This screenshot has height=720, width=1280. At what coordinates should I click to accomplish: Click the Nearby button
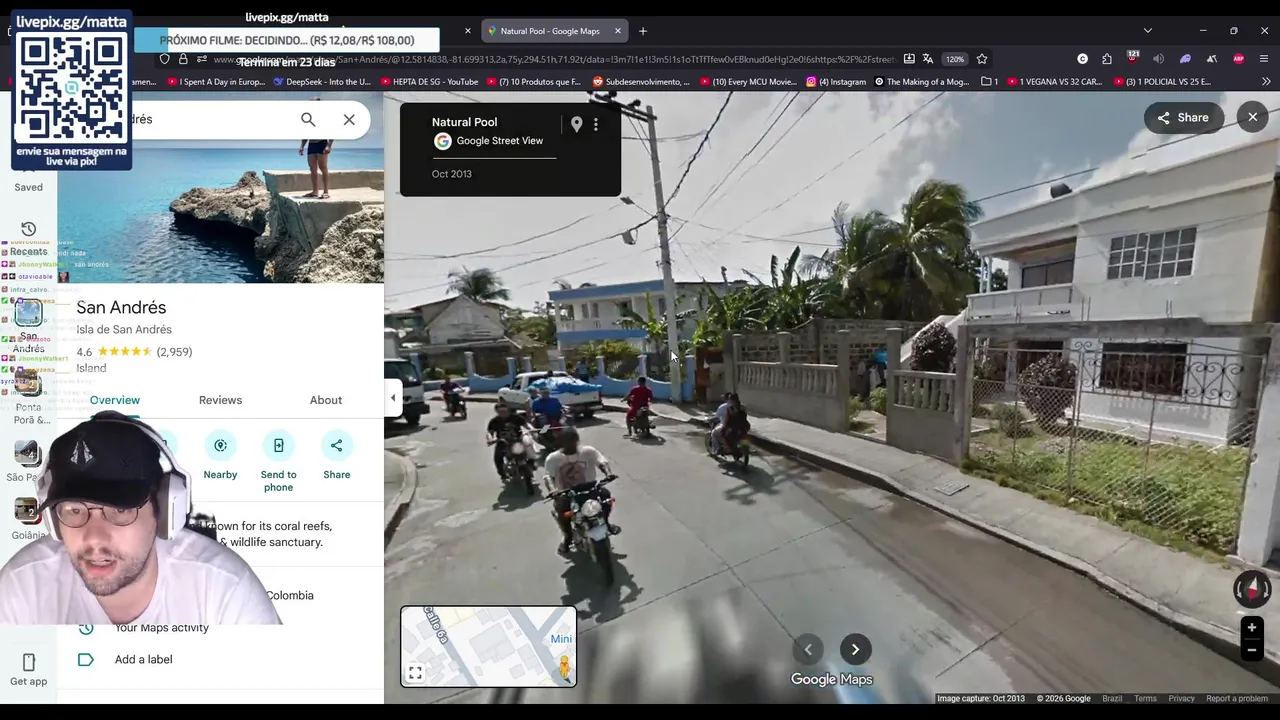coord(220,454)
